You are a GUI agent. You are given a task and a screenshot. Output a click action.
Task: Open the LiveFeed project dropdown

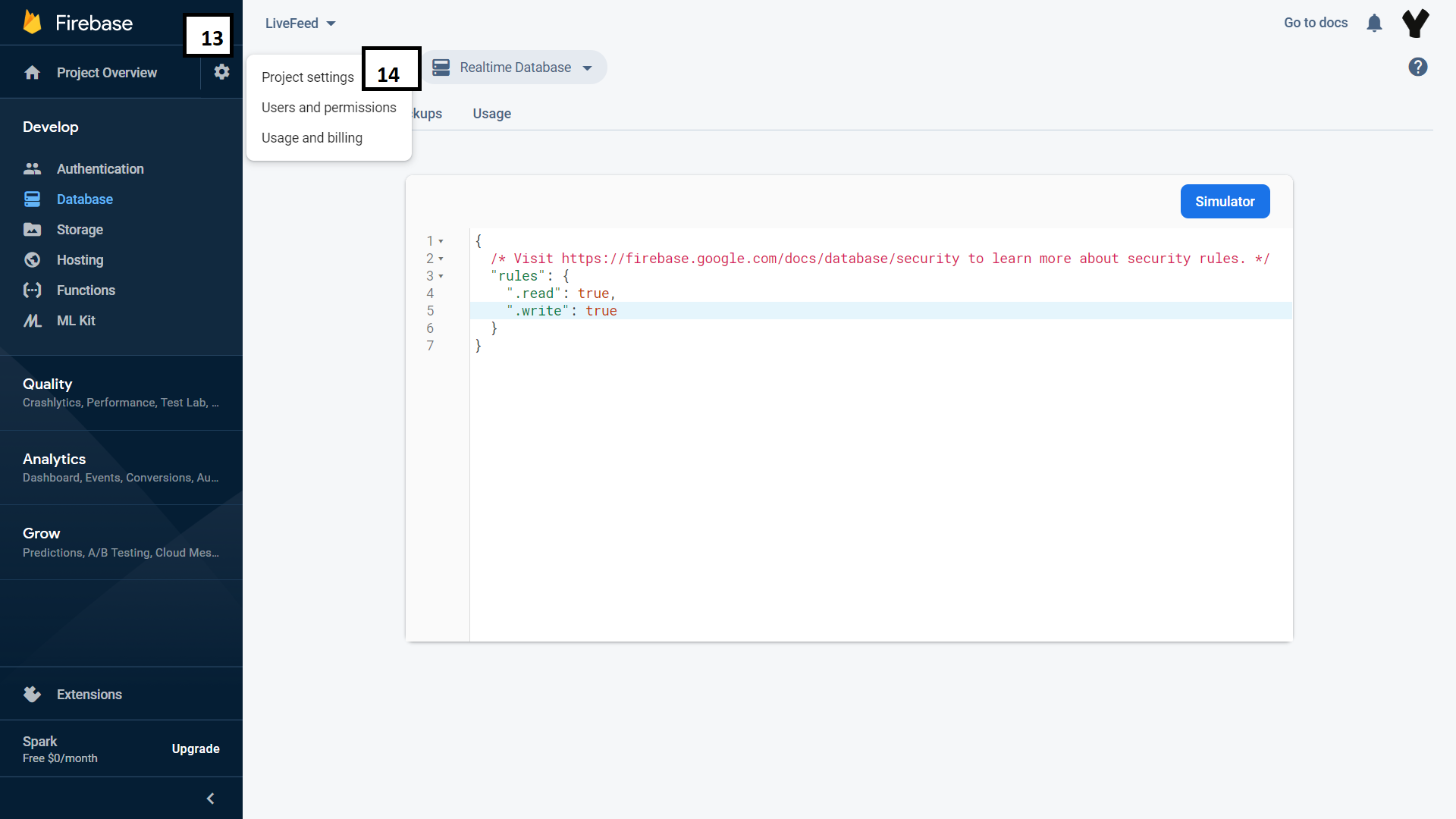[x=300, y=24]
